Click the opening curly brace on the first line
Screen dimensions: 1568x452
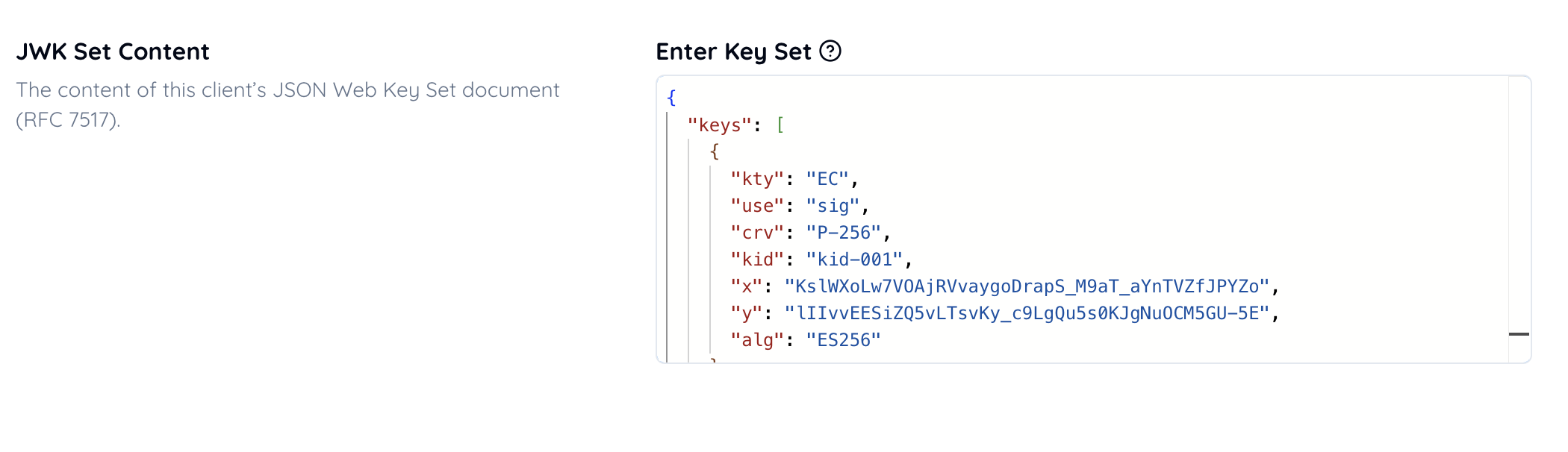[671, 98]
